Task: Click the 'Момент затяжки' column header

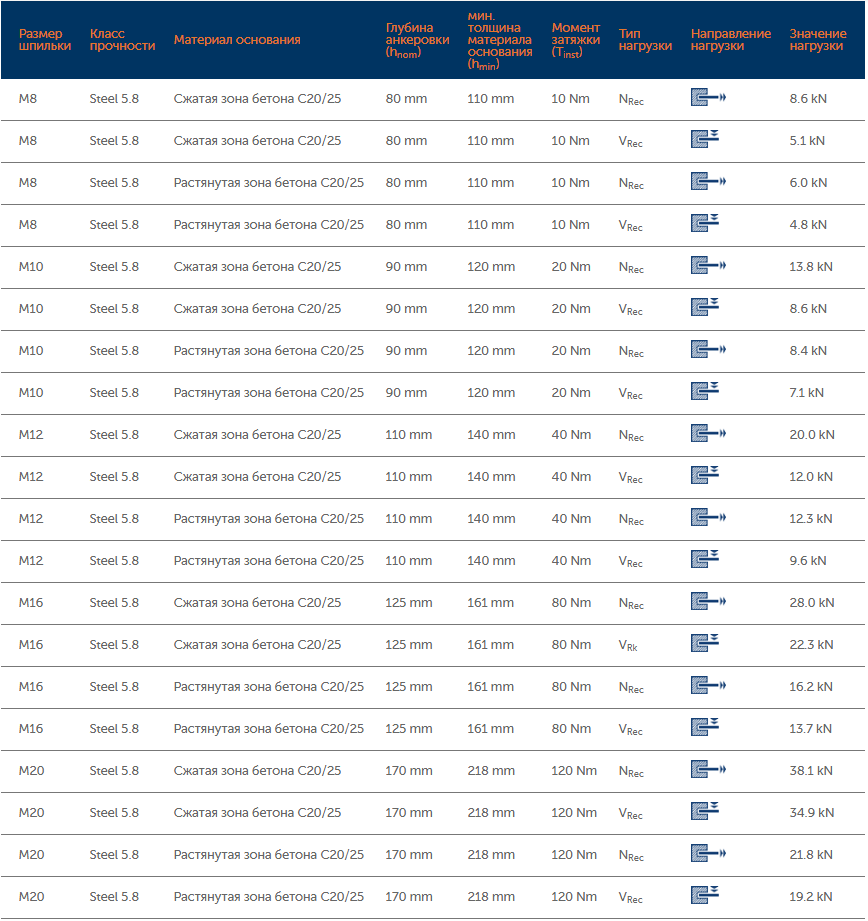Action: tap(576, 40)
